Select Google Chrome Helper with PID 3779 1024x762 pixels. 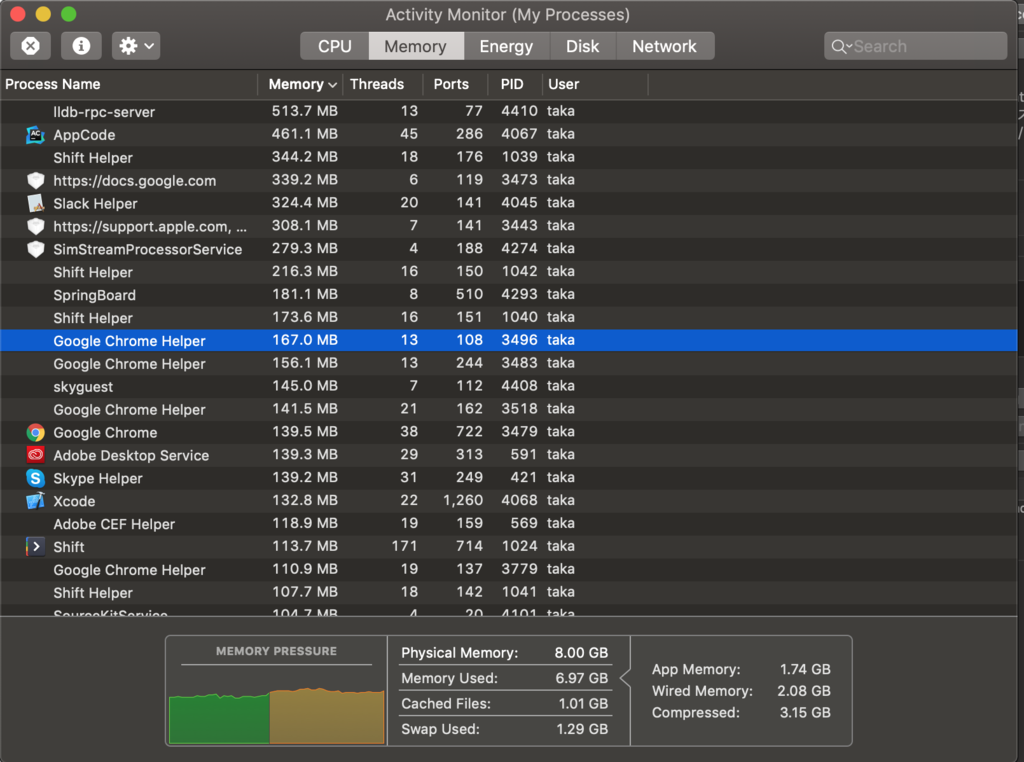coord(509,569)
